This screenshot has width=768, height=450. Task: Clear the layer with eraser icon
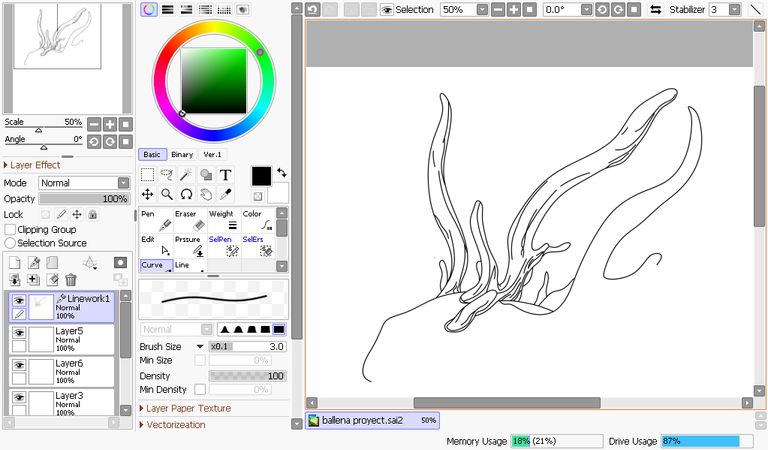[52, 280]
